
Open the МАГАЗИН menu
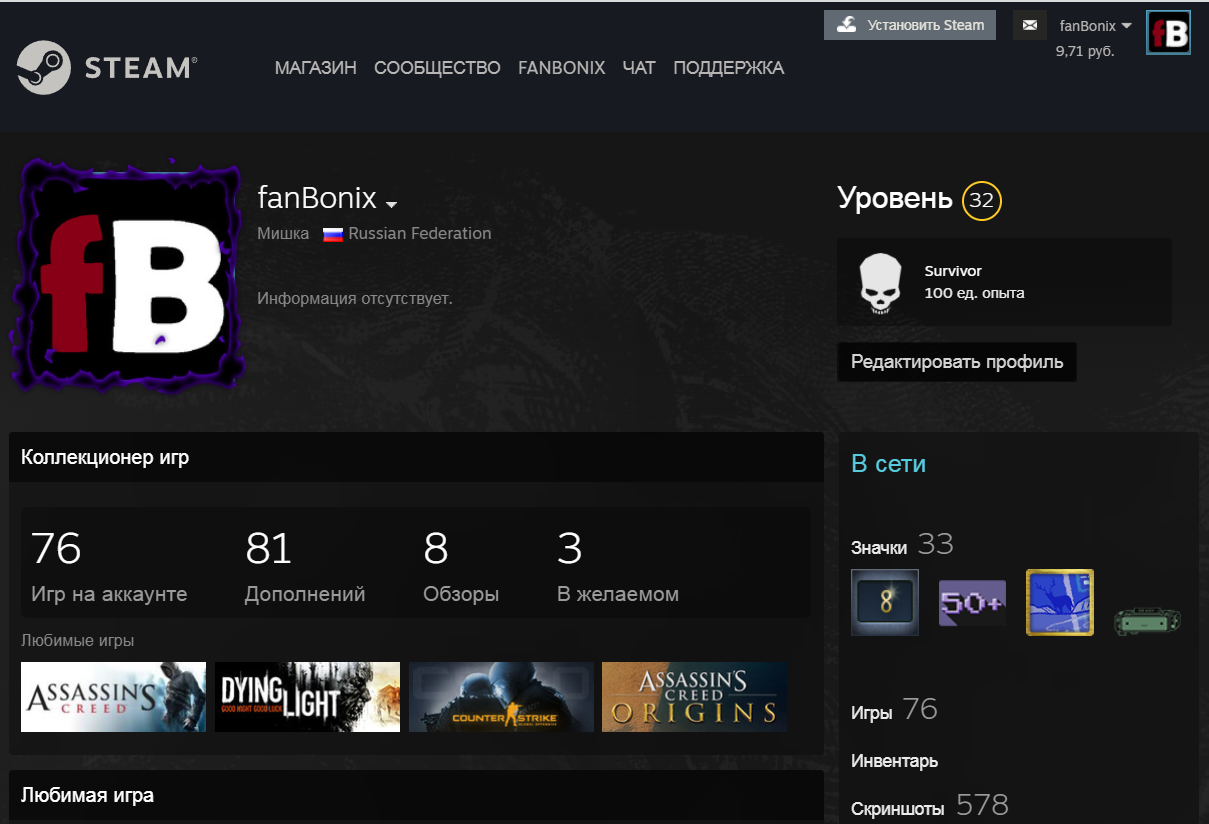316,68
